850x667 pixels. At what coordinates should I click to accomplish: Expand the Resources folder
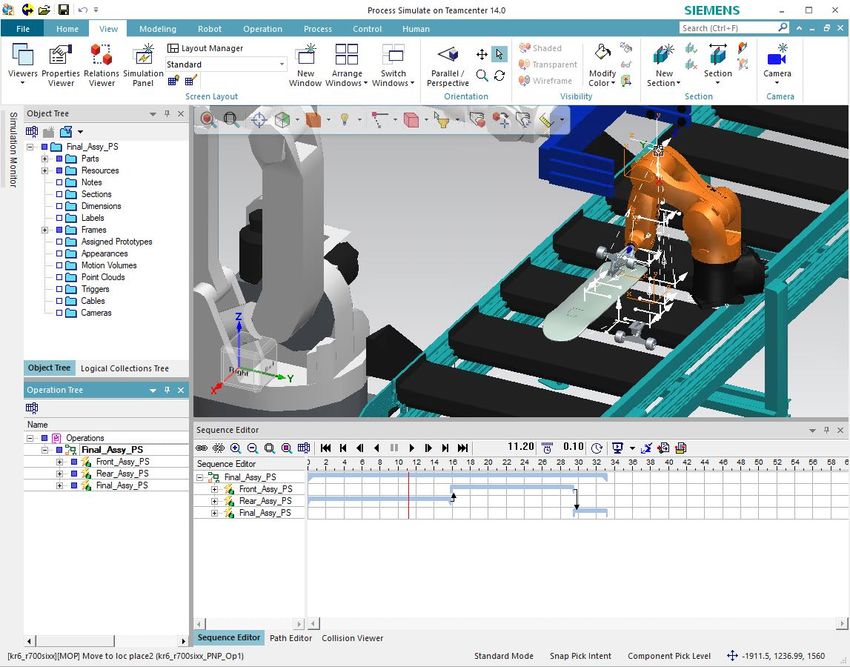(45, 171)
